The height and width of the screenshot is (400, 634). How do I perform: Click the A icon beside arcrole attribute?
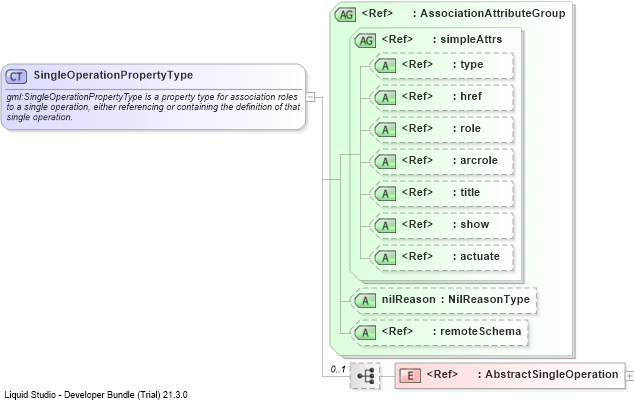tap(385, 161)
